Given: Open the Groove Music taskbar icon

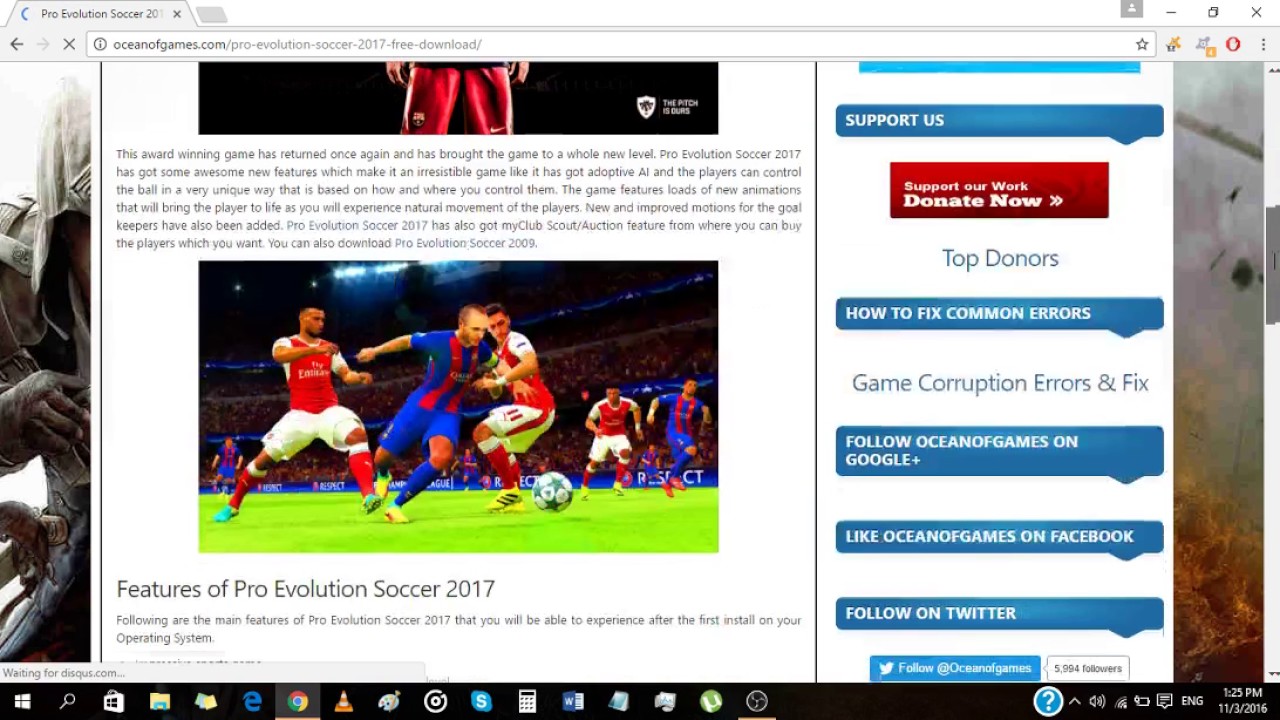Looking at the screenshot, I should (x=435, y=701).
